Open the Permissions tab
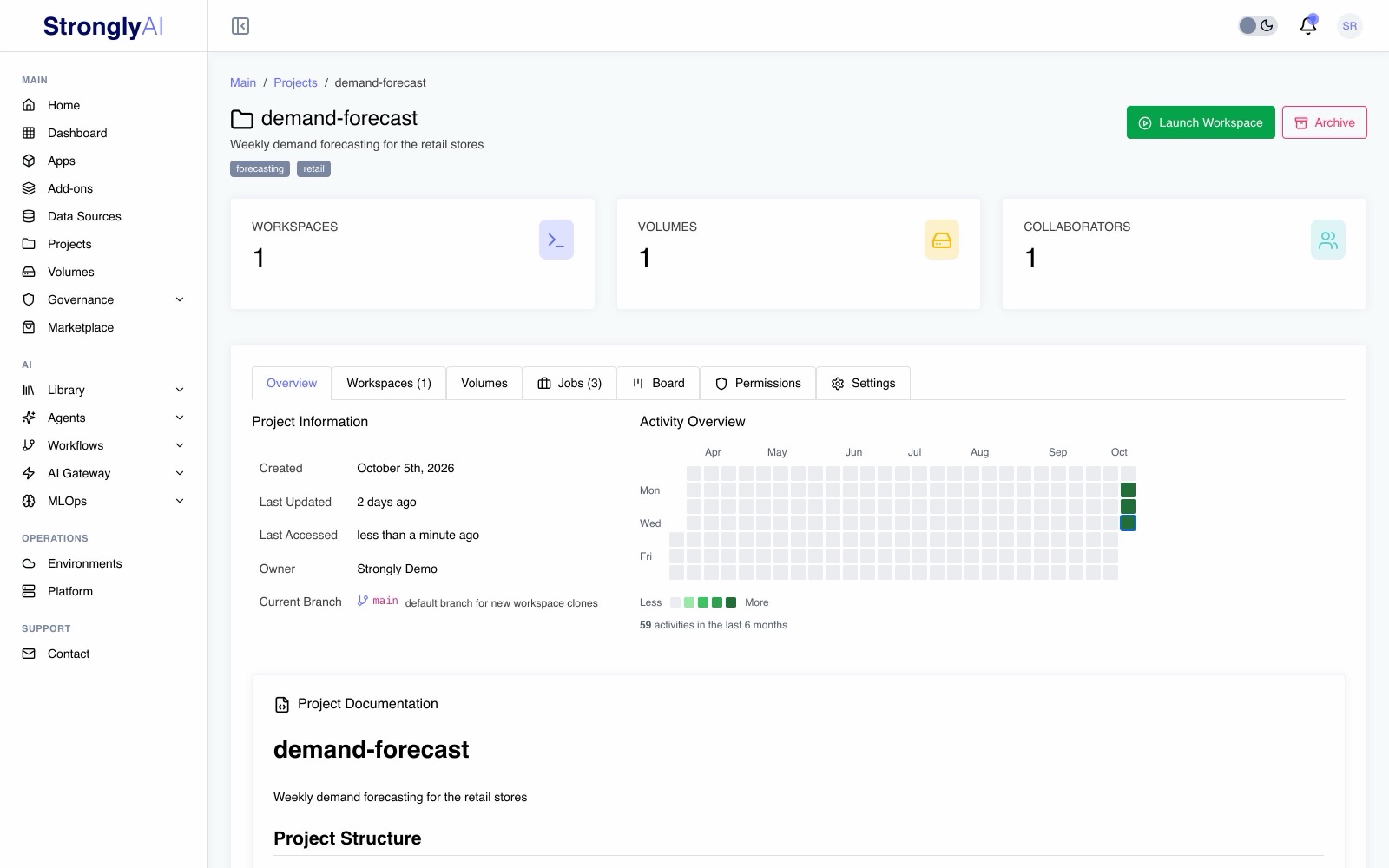 pos(758,383)
